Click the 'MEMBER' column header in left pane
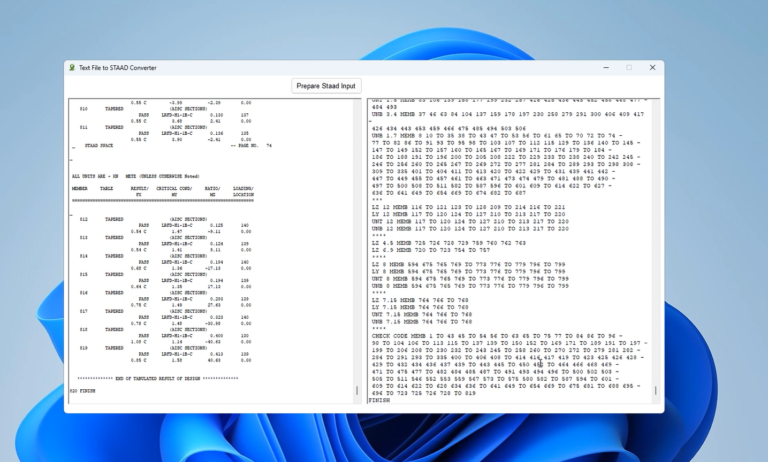Image resolution: width=768 pixels, height=462 pixels. [80, 189]
